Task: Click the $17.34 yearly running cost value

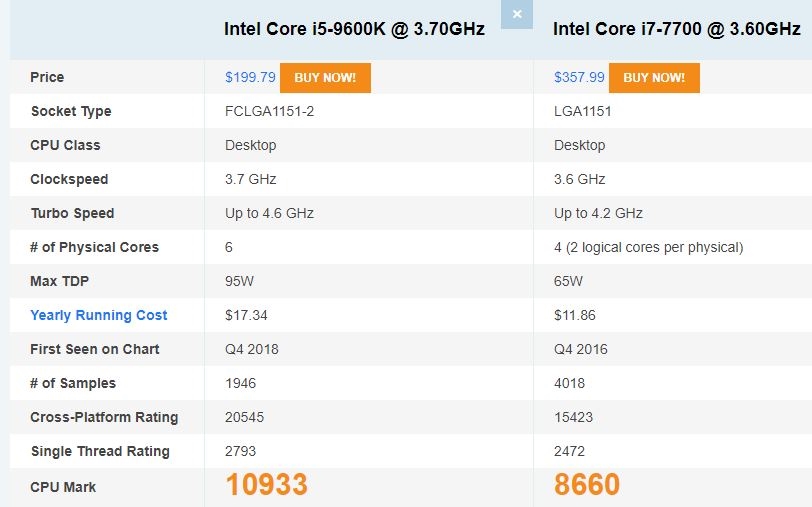Action: (x=246, y=315)
